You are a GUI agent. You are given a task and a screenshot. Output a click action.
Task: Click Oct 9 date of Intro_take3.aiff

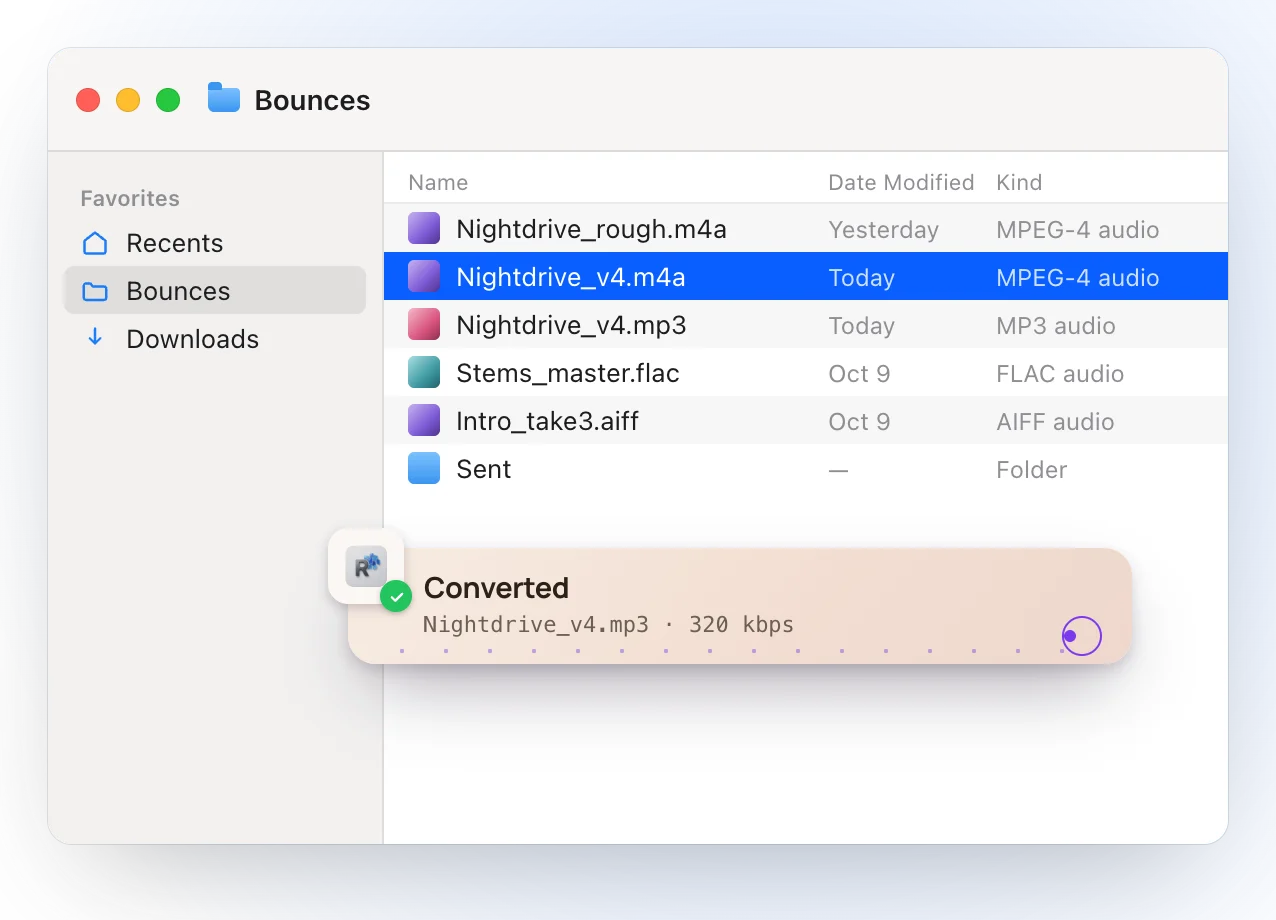(859, 422)
